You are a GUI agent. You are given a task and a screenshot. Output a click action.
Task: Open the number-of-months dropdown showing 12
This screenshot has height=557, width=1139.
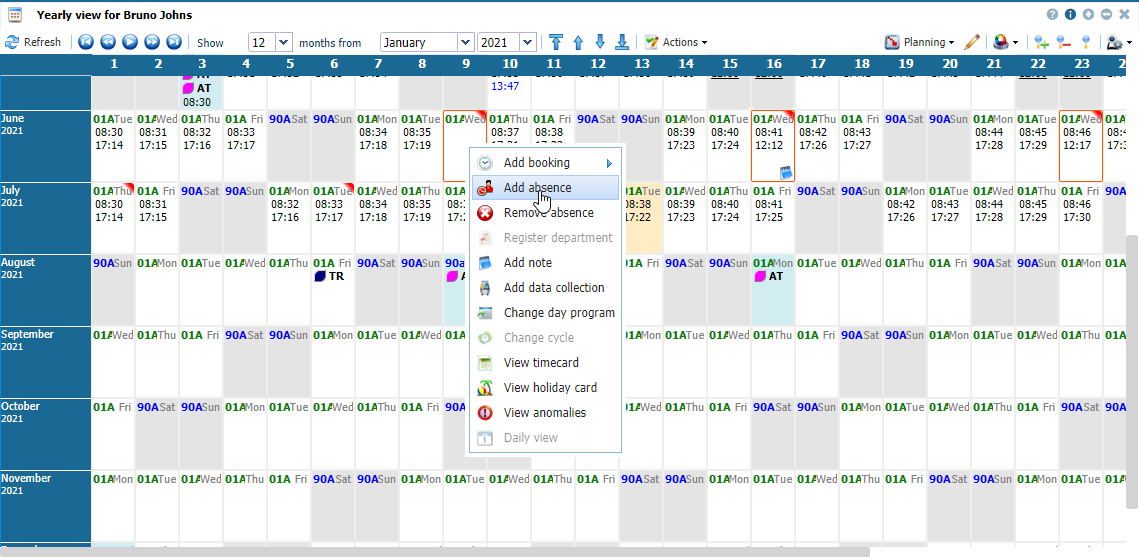[283, 42]
